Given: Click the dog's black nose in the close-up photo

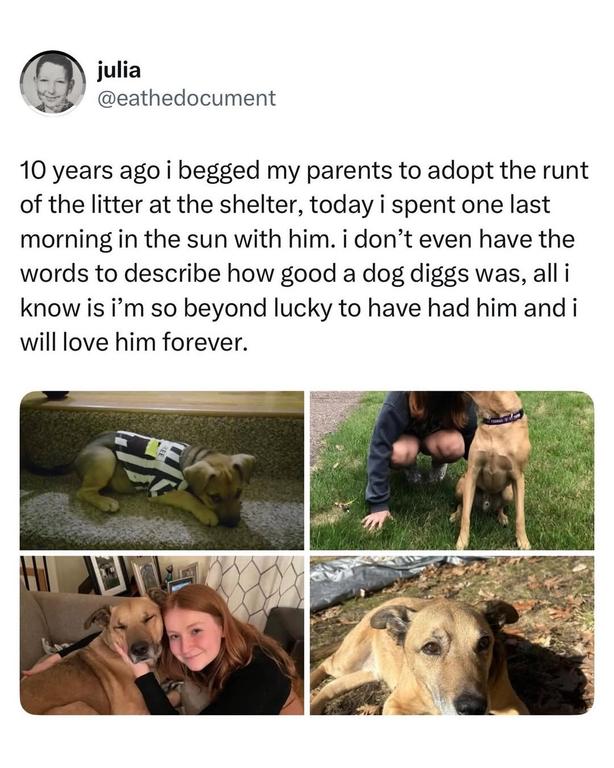Looking at the screenshot, I should click(x=470, y=702).
